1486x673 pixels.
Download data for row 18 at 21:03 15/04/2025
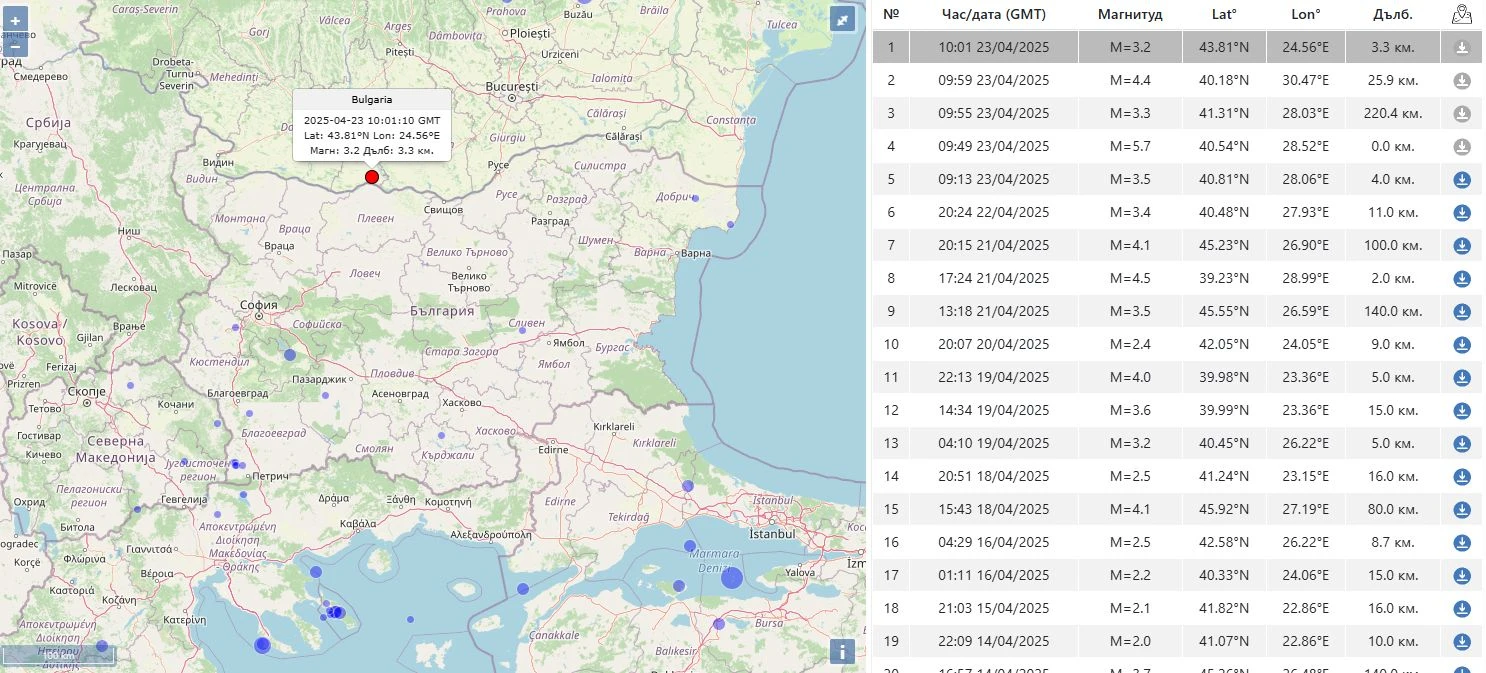pyautogui.click(x=1462, y=609)
